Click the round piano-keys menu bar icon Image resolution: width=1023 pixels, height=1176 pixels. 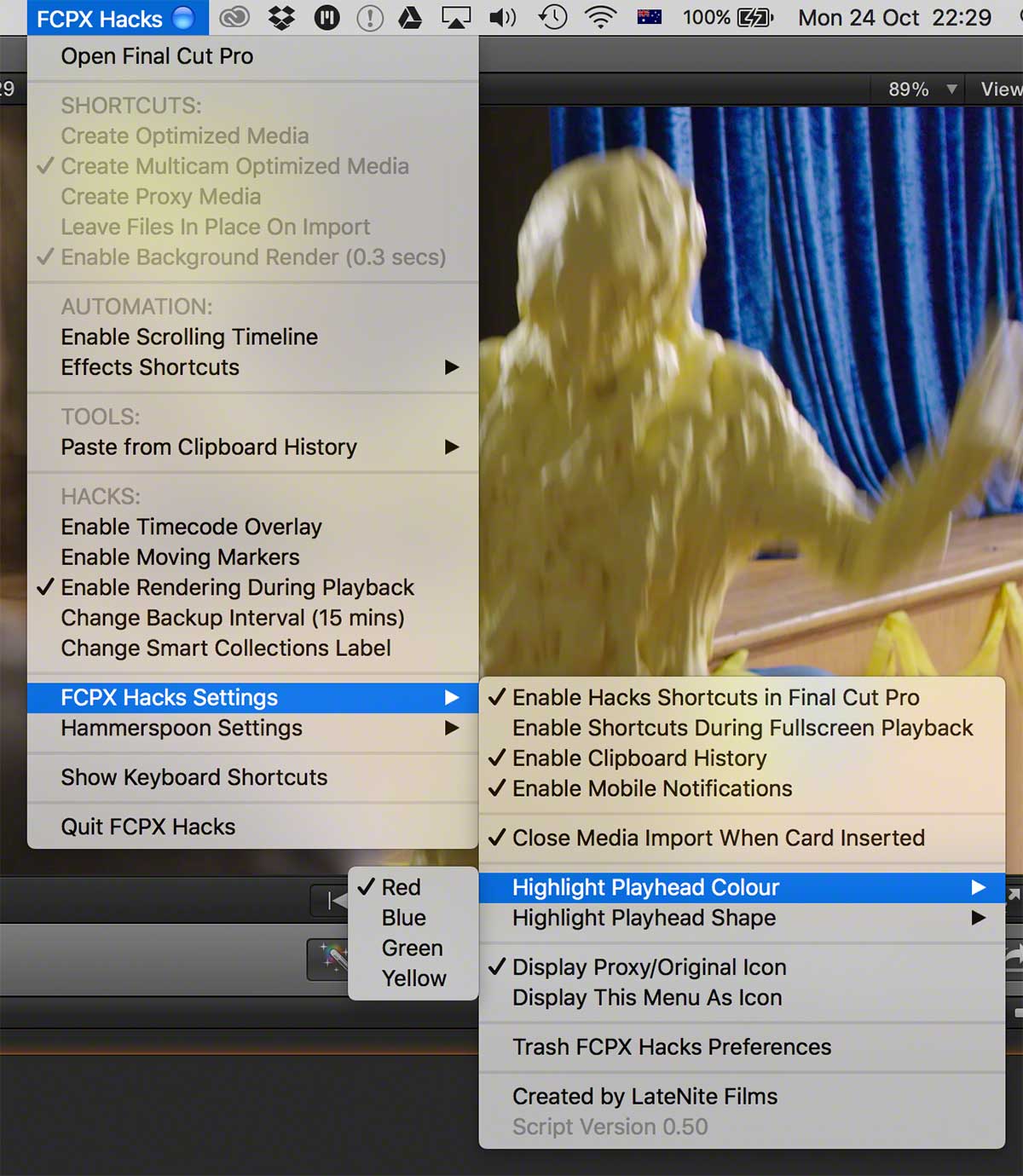(x=327, y=18)
